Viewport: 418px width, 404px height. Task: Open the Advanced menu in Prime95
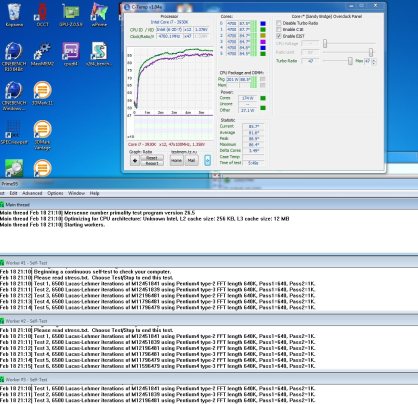pos(32,193)
